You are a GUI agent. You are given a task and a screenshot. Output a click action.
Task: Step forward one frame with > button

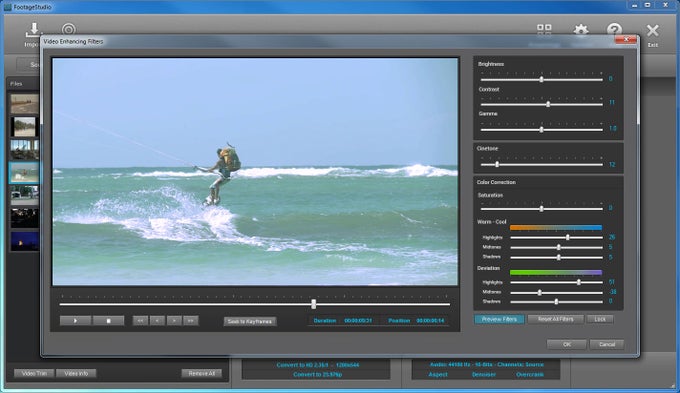pos(174,321)
